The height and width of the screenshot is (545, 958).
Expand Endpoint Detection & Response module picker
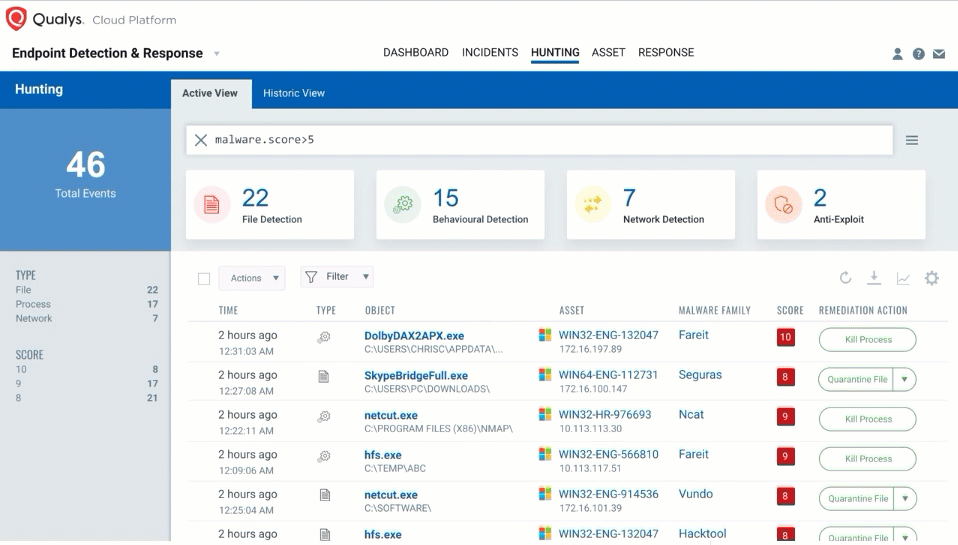(217, 54)
